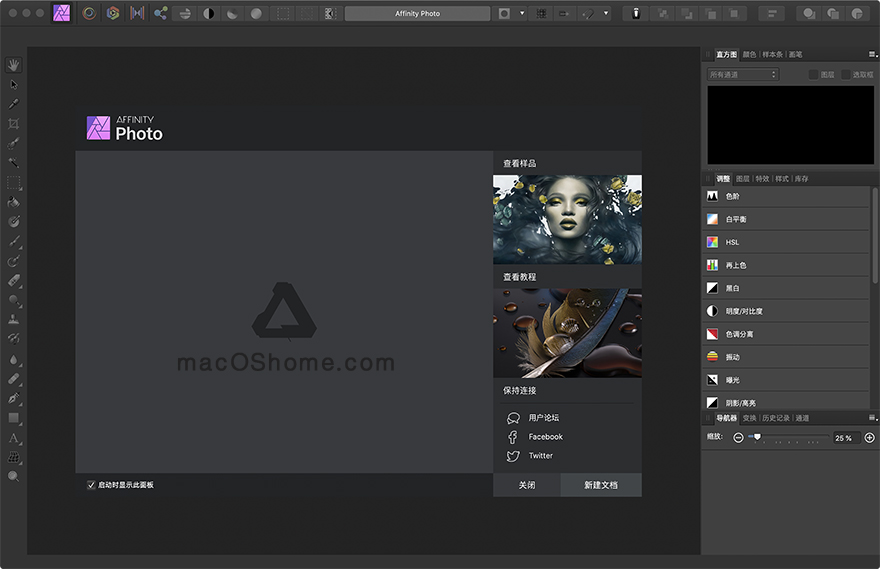Switch to the 直方图 tab

726,54
